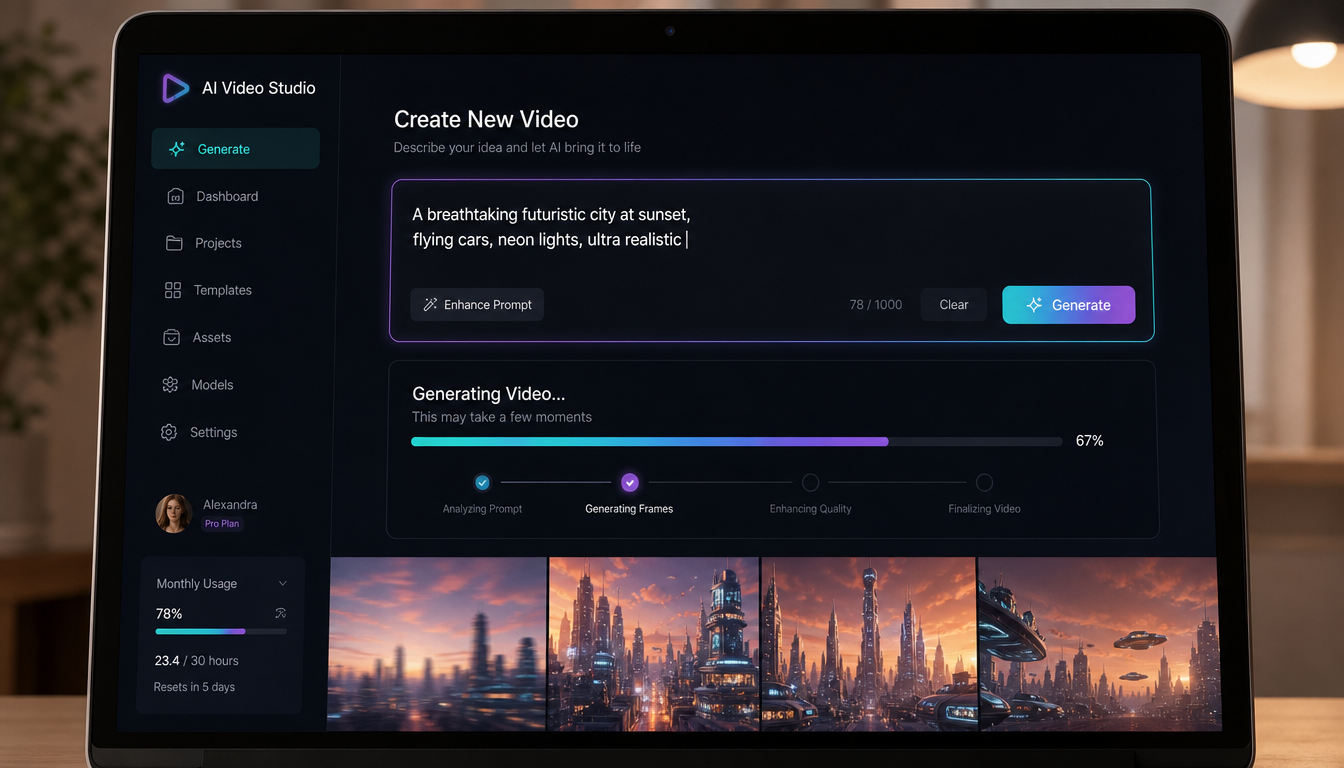Screen dimensions: 1344x768
Task: Click the AI Video Studio play logo
Action: (x=175, y=88)
